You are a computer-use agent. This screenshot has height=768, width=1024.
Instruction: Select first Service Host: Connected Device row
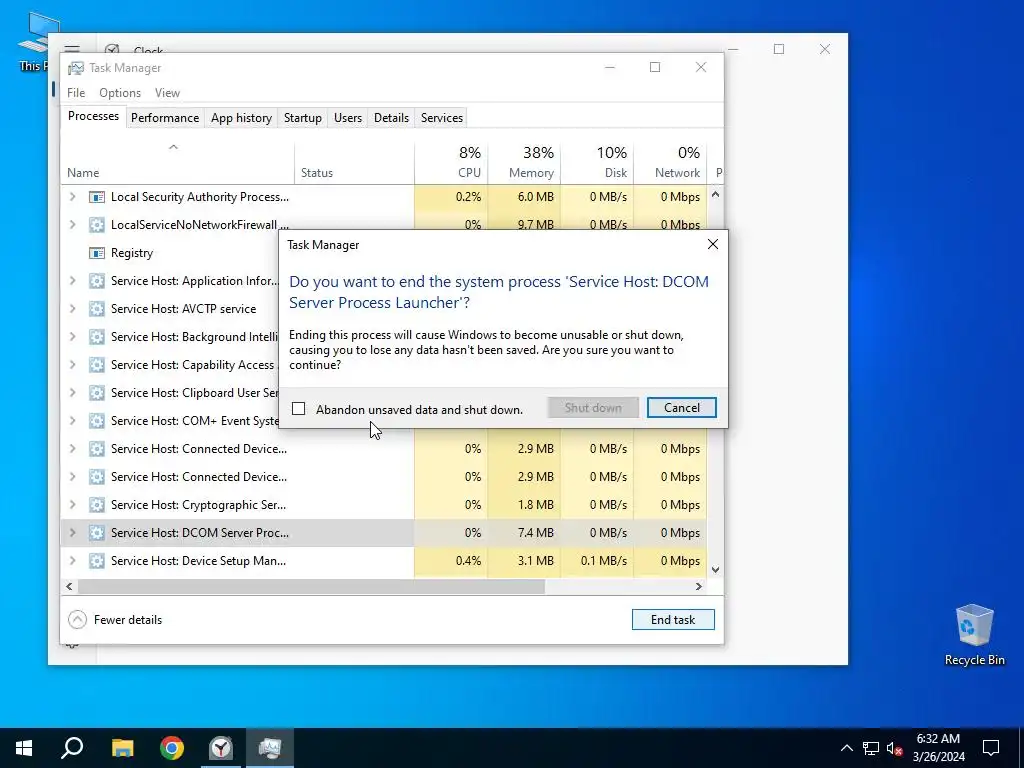coord(383,449)
